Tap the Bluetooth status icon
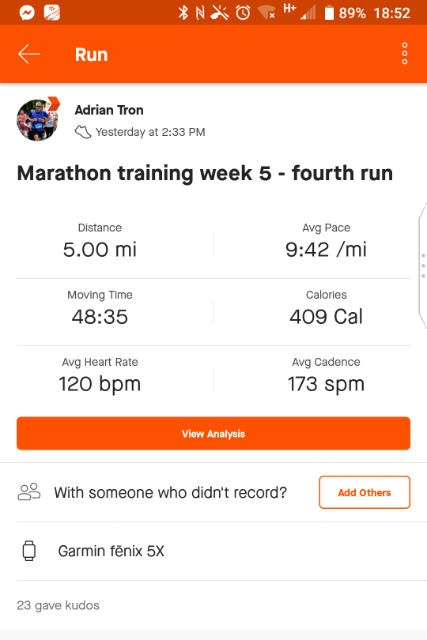 pyautogui.click(x=183, y=13)
